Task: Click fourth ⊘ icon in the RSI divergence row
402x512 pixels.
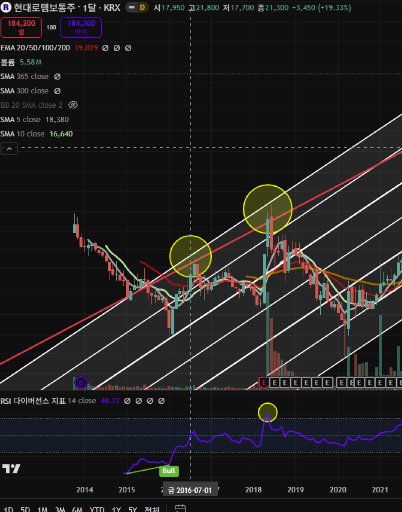Action: (161, 401)
